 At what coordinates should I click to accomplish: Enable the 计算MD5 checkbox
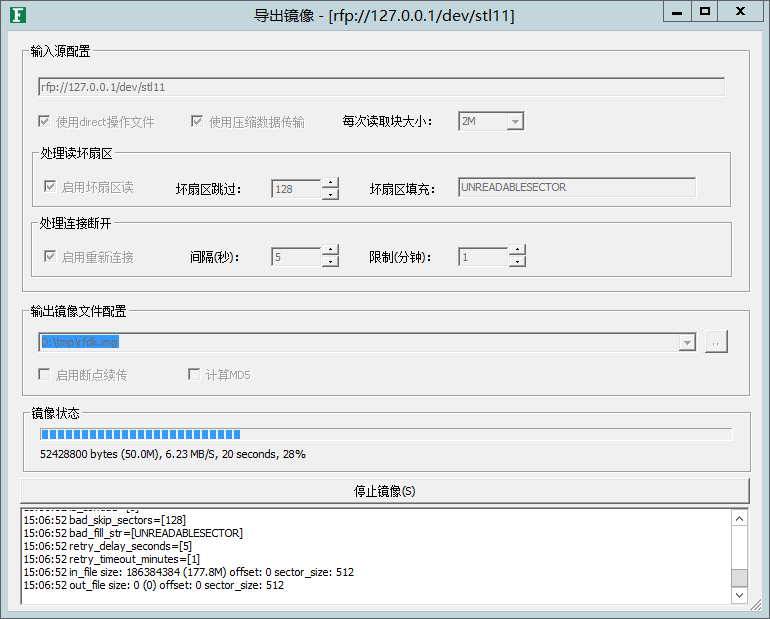click(x=195, y=375)
